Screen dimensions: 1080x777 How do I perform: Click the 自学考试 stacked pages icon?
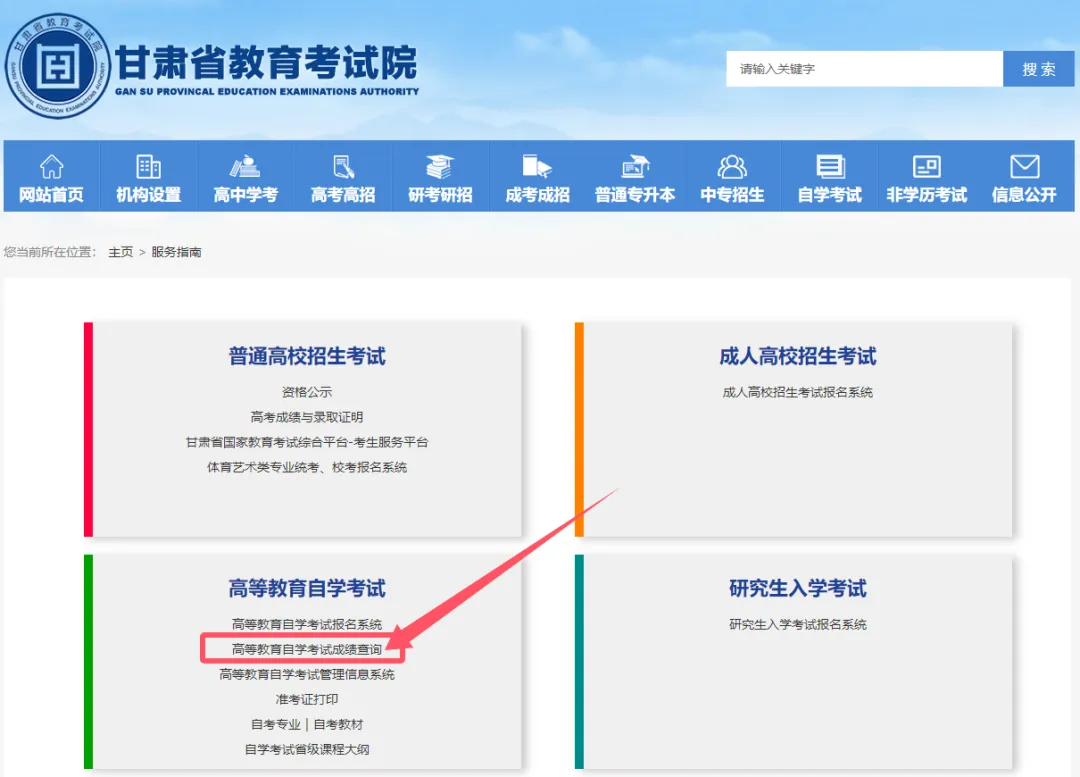(829, 166)
